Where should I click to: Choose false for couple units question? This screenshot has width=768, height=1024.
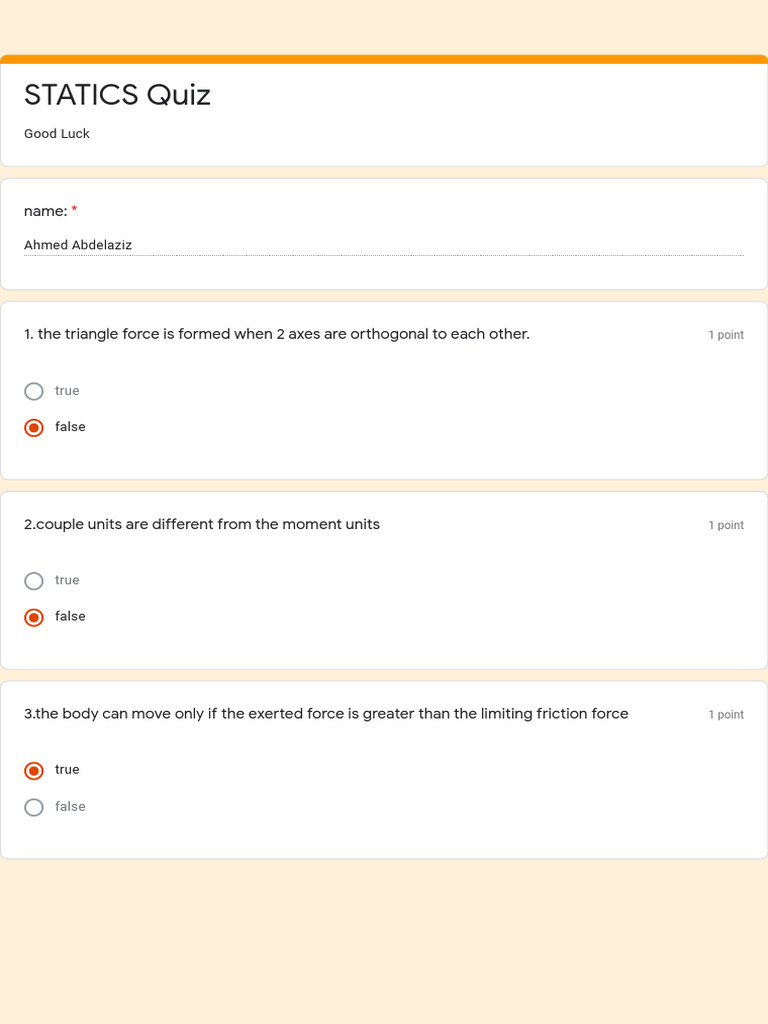pyautogui.click(x=34, y=617)
